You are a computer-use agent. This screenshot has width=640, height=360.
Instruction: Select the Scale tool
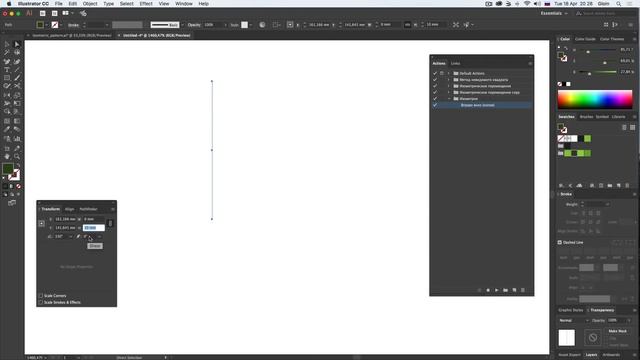tap(17, 95)
